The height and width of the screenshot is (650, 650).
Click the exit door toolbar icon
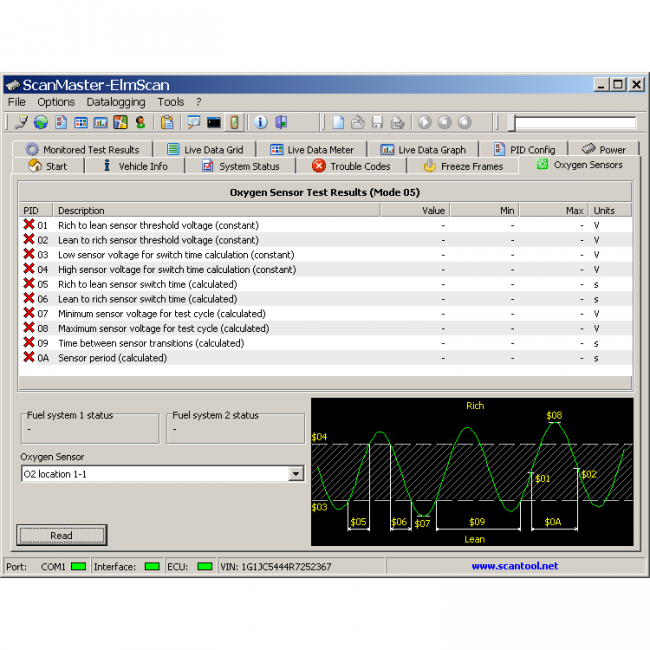[x=281, y=122]
